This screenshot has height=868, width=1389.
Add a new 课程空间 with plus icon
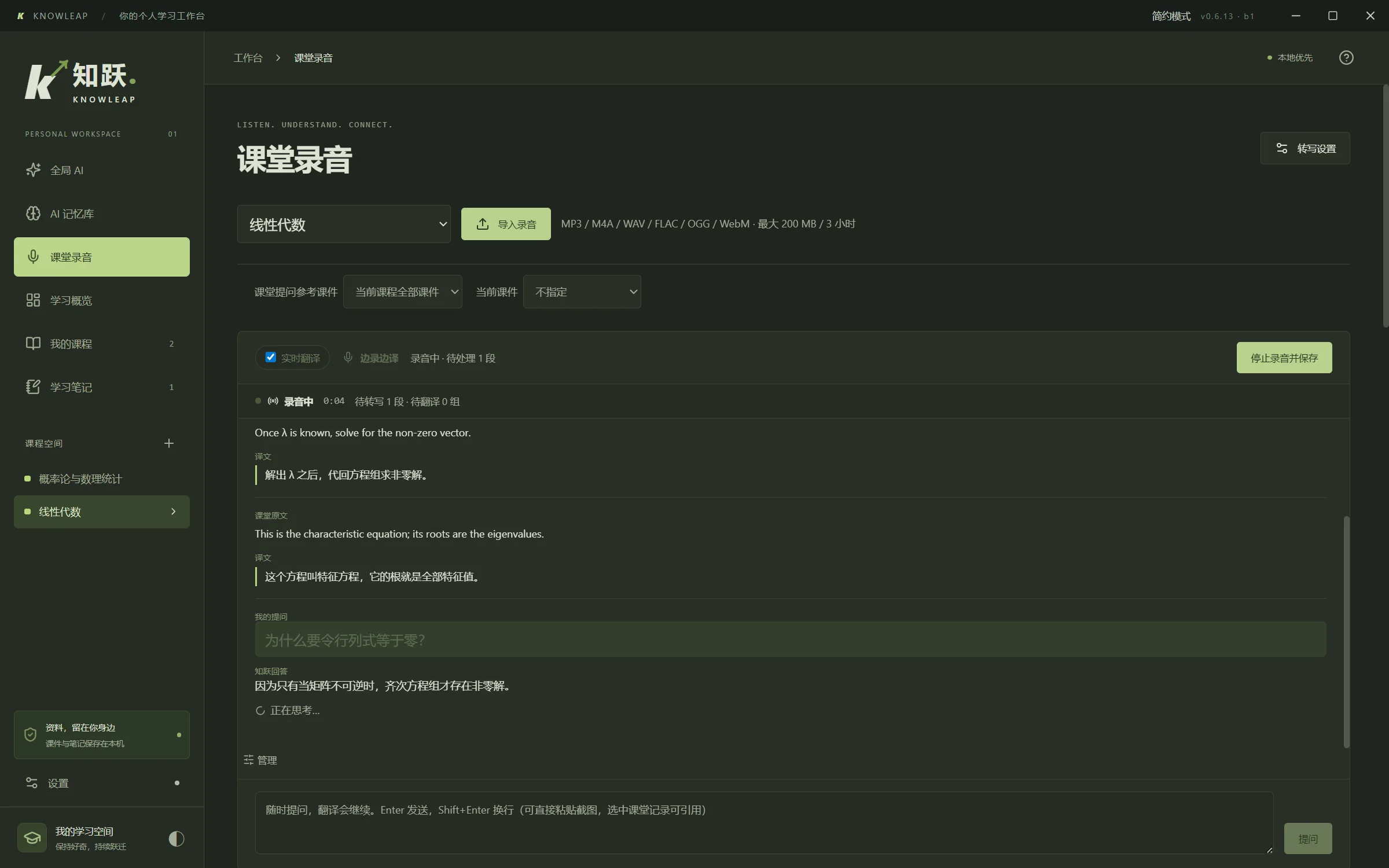coord(169,443)
